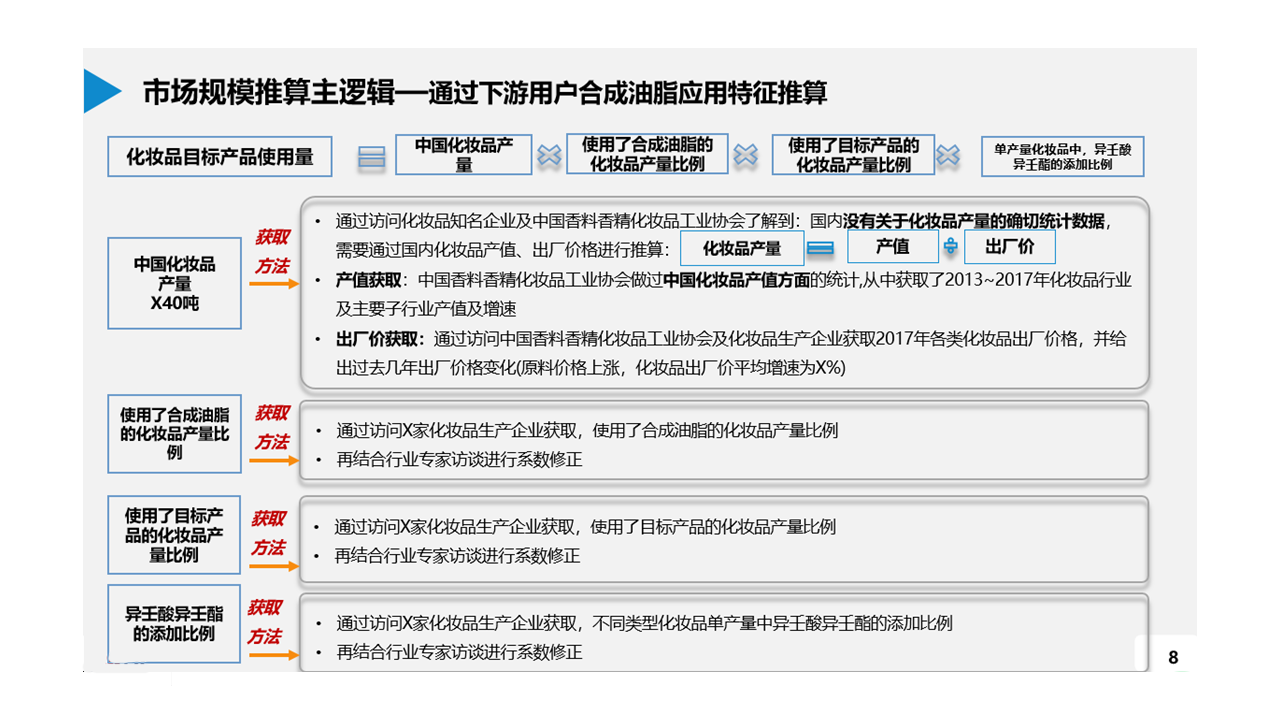
Task: Select the left 中国化妆品产量 X40吨 box
Action: click(x=175, y=283)
